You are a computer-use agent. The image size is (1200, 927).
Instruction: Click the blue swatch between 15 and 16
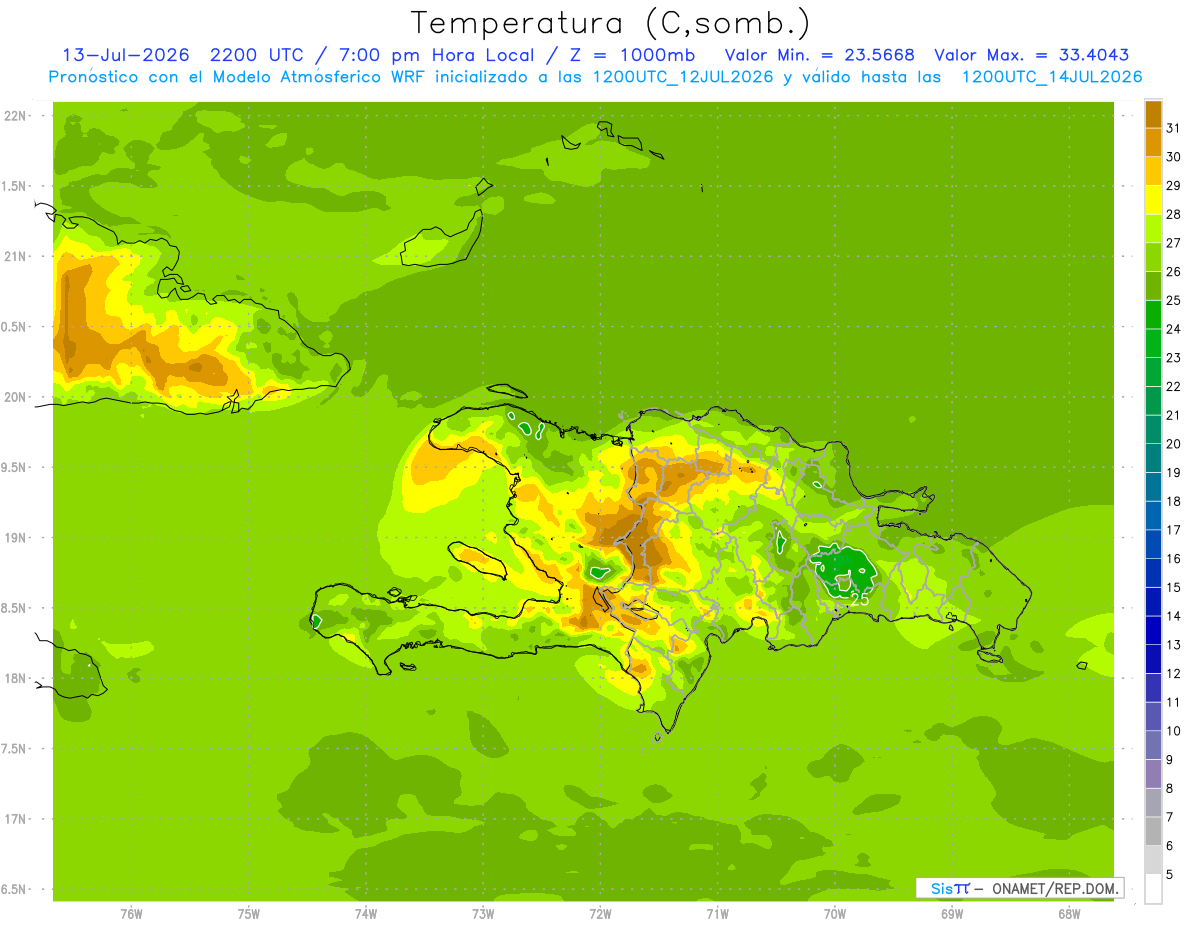[x=1153, y=573]
